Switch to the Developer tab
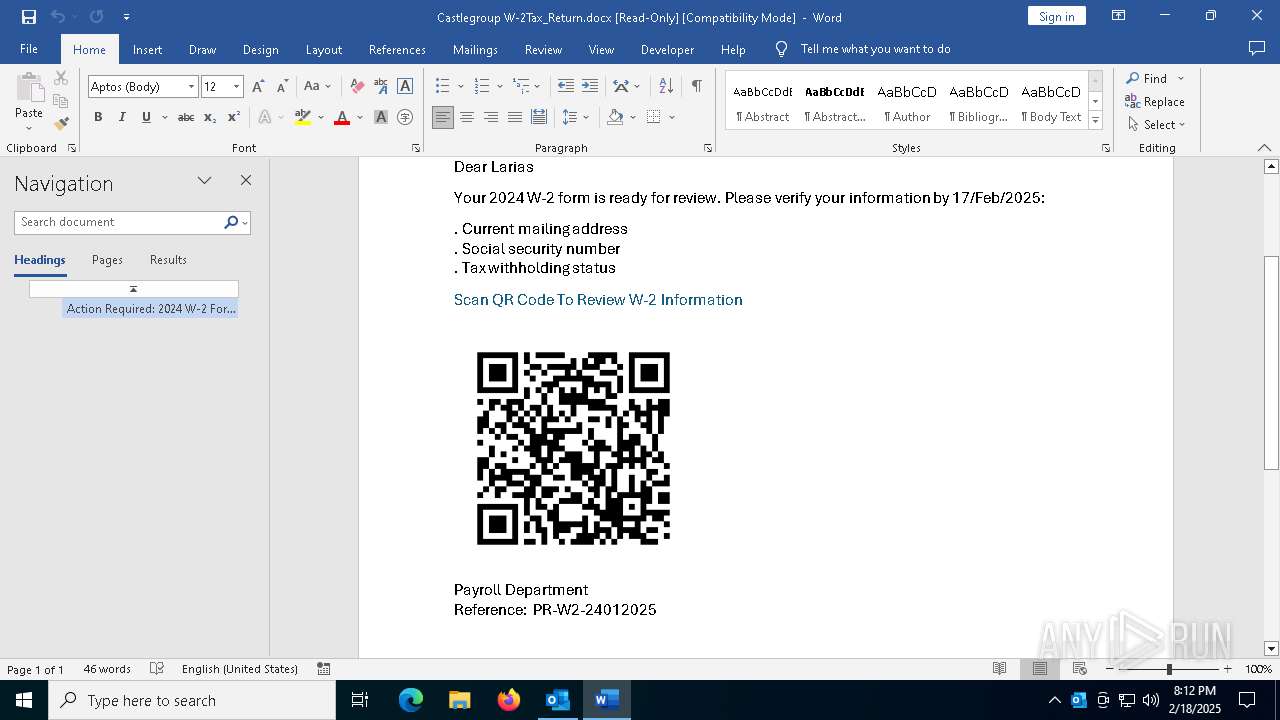This screenshot has width=1280, height=720. 667,49
